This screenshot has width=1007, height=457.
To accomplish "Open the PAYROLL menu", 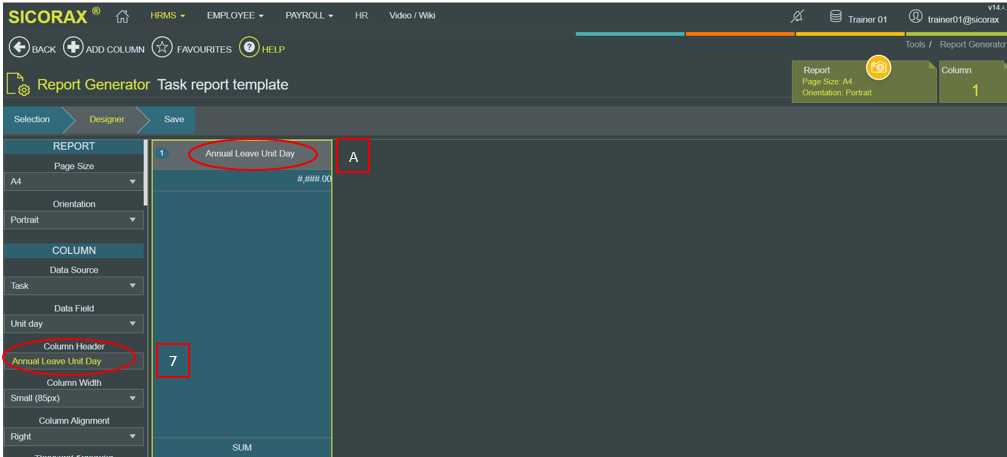I will [x=309, y=15].
